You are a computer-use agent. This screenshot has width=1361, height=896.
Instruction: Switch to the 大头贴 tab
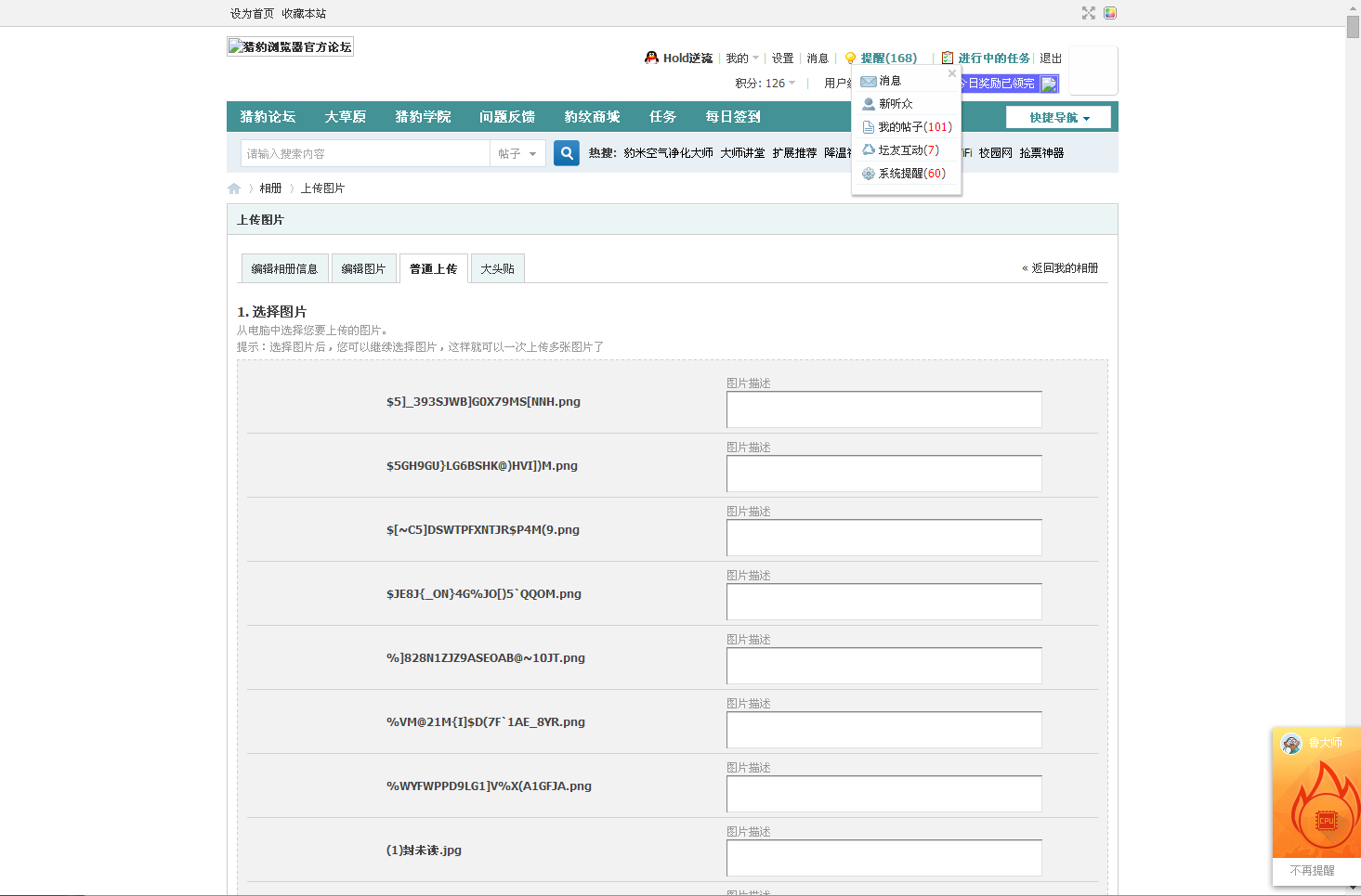click(x=497, y=268)
